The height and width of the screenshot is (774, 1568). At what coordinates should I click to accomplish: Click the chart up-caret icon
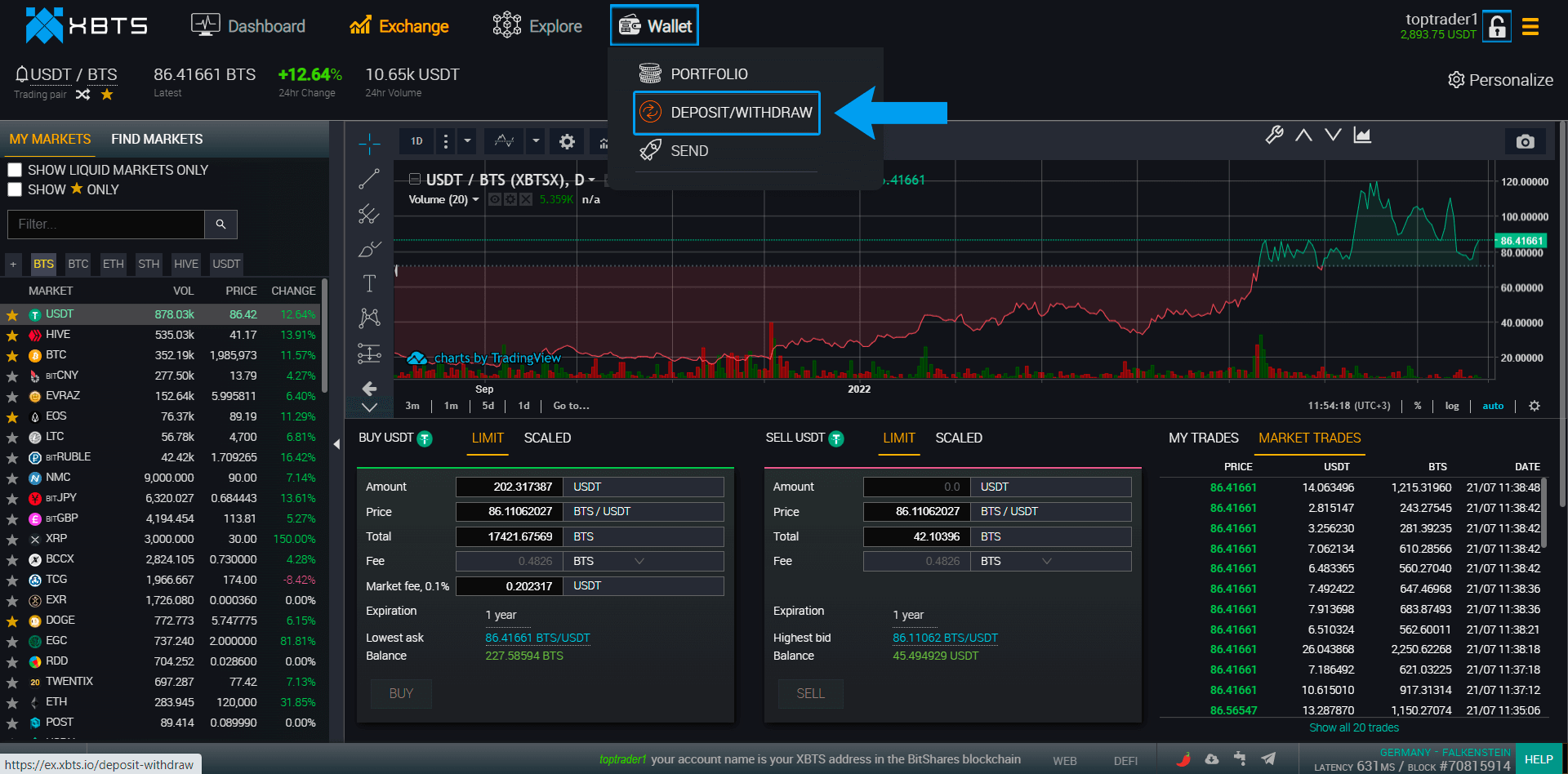coord(1303,135)
